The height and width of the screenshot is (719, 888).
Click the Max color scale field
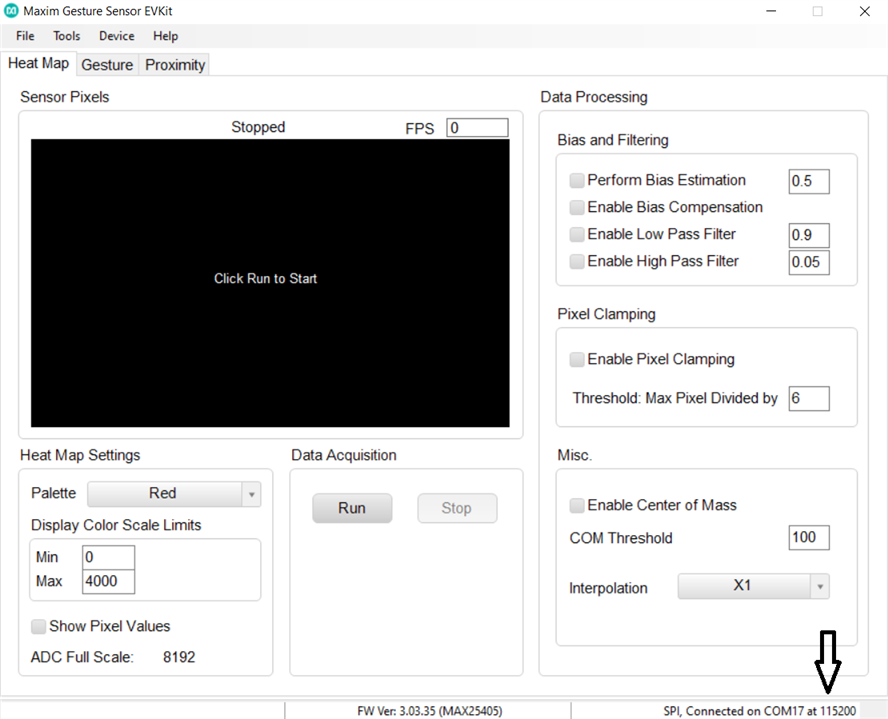click(108, 581)
